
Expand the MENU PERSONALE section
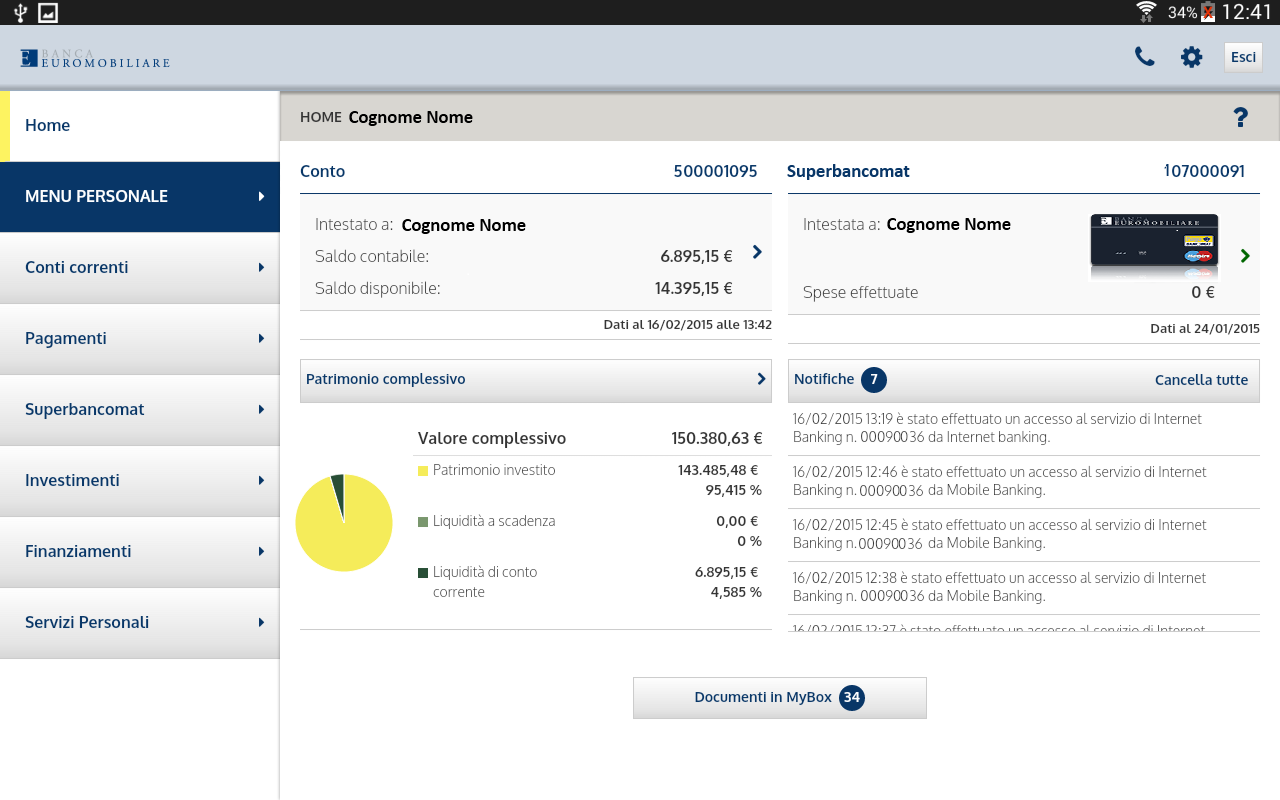[x=140, y=197]
